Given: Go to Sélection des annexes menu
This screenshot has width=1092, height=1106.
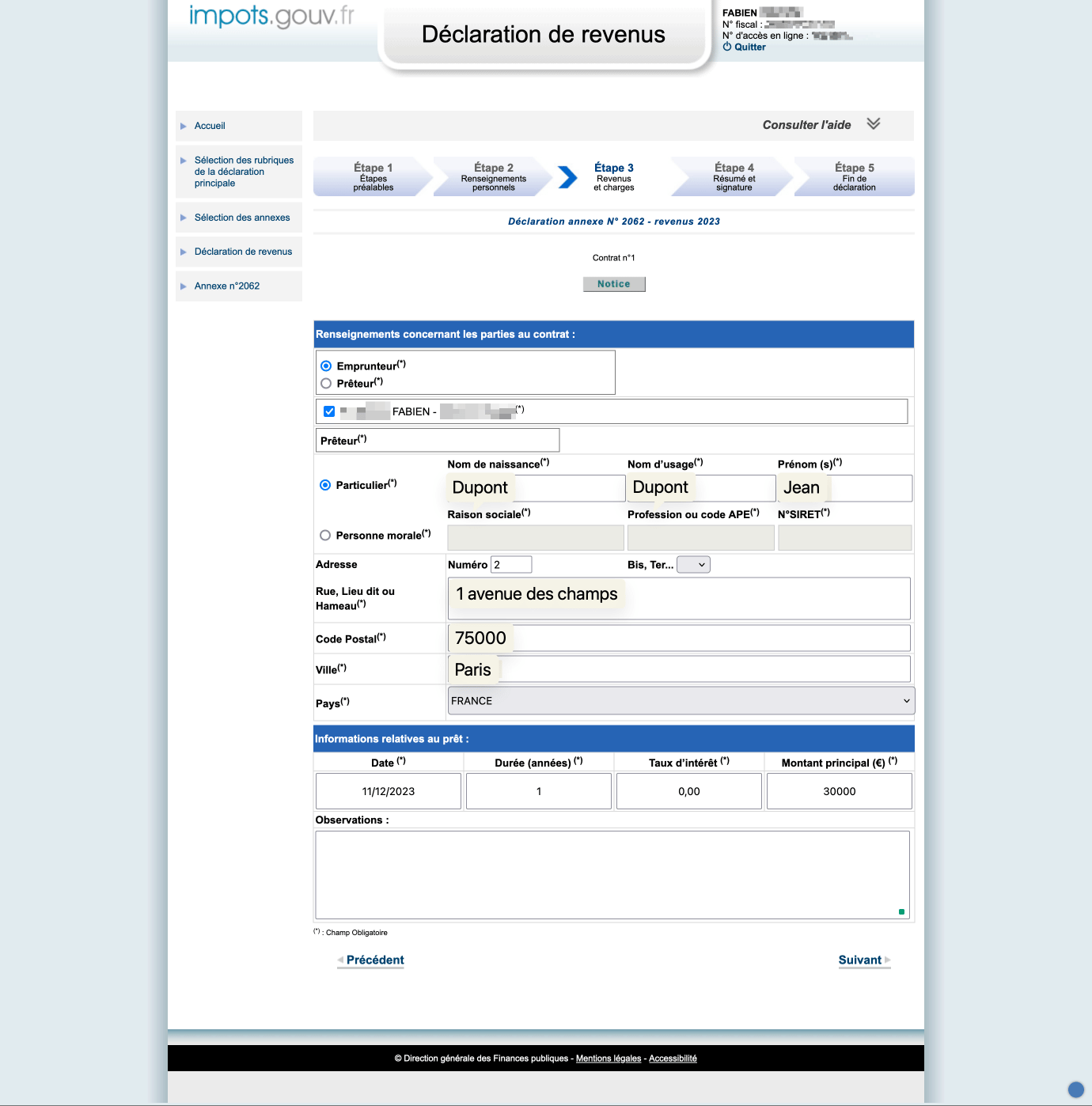Looking at the screenshot, I should (x=242, y=218).
